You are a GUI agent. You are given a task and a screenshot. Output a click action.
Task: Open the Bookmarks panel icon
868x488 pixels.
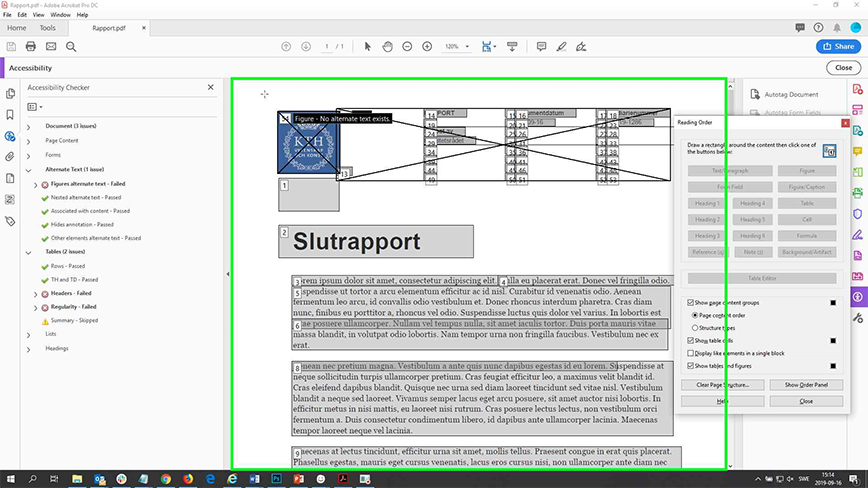click(x=10, y=114)
